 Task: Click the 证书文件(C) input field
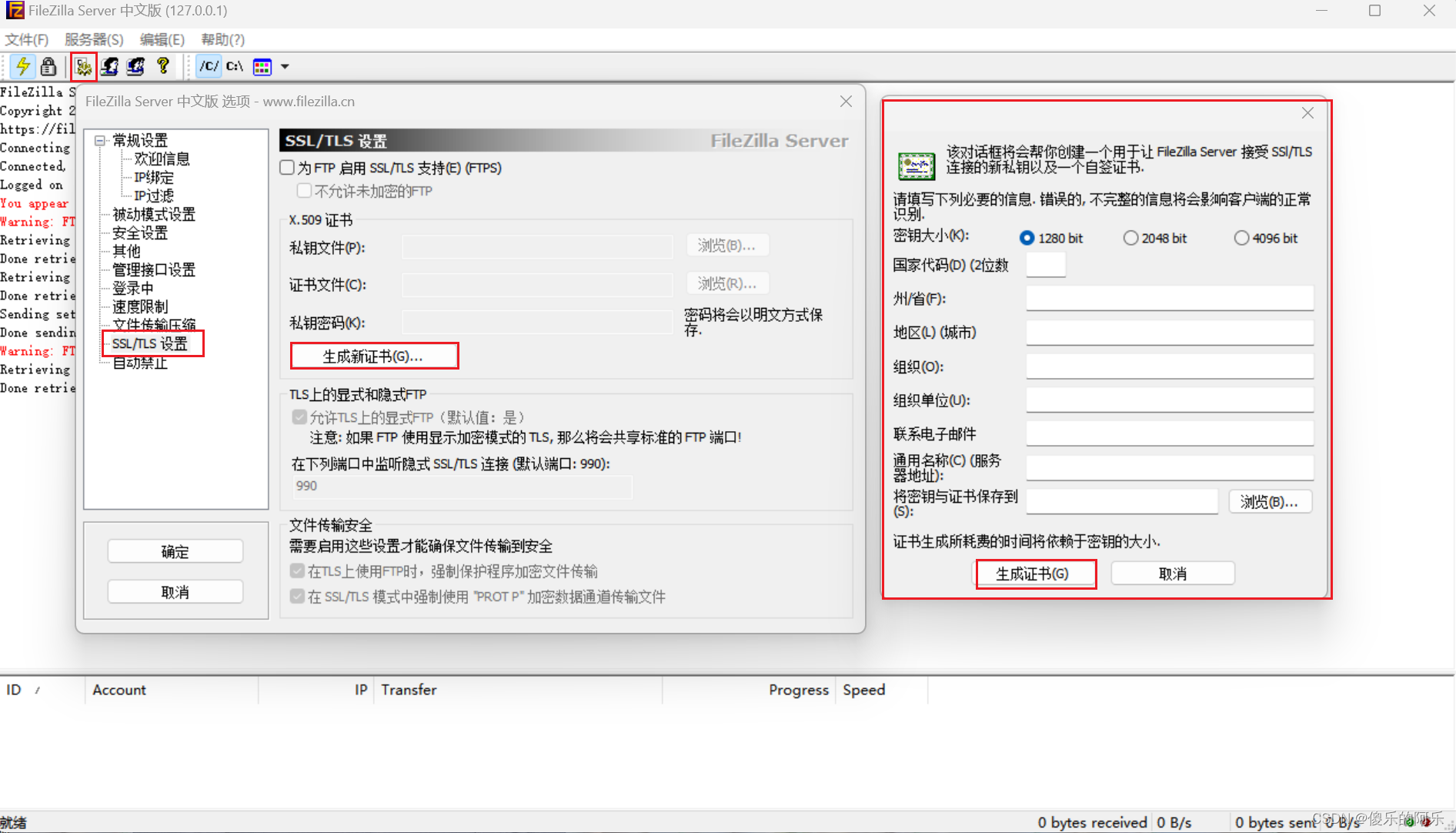(x=538, y=284)
